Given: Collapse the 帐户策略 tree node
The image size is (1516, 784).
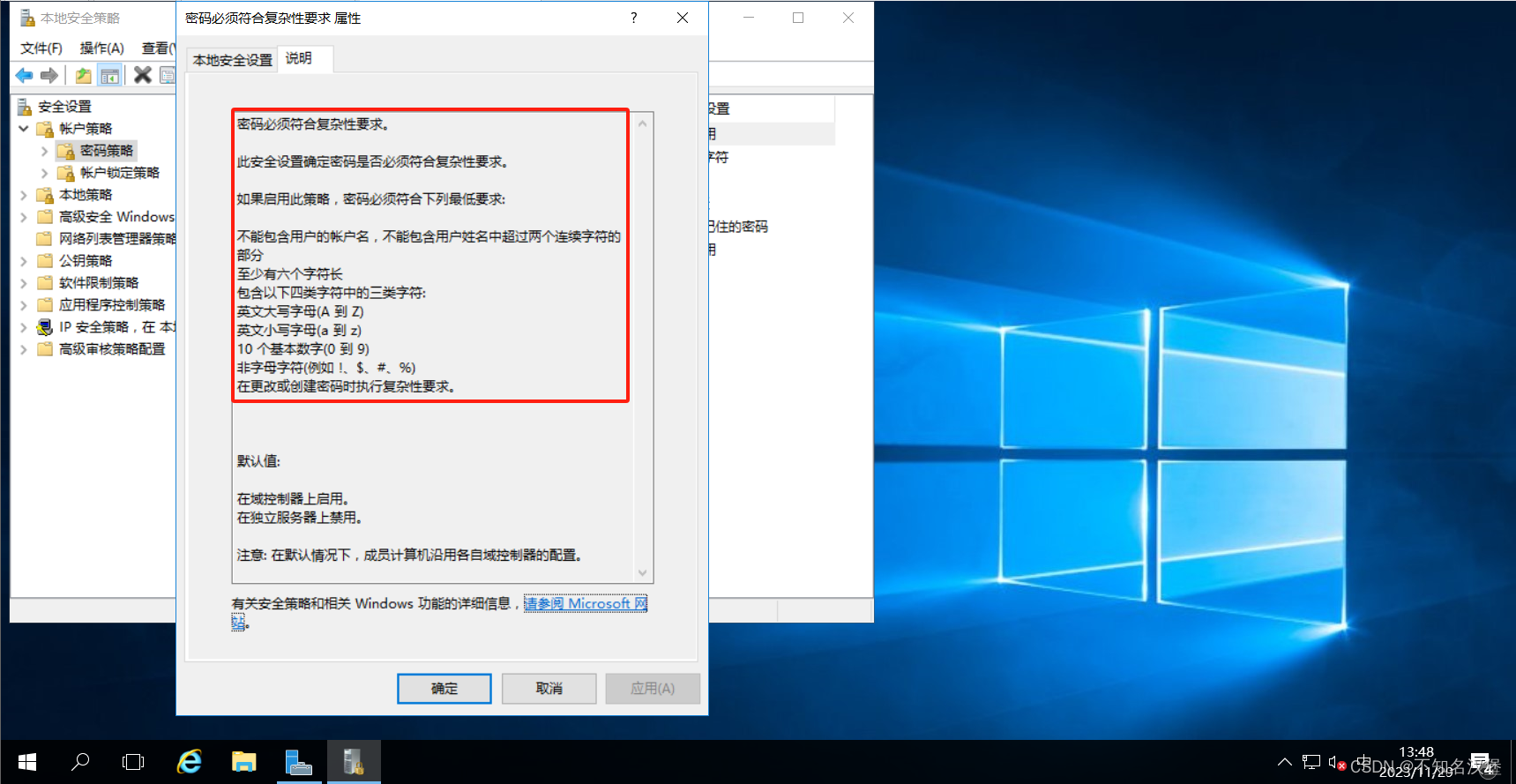Looking at the screenshot, I should click(24, 129).
